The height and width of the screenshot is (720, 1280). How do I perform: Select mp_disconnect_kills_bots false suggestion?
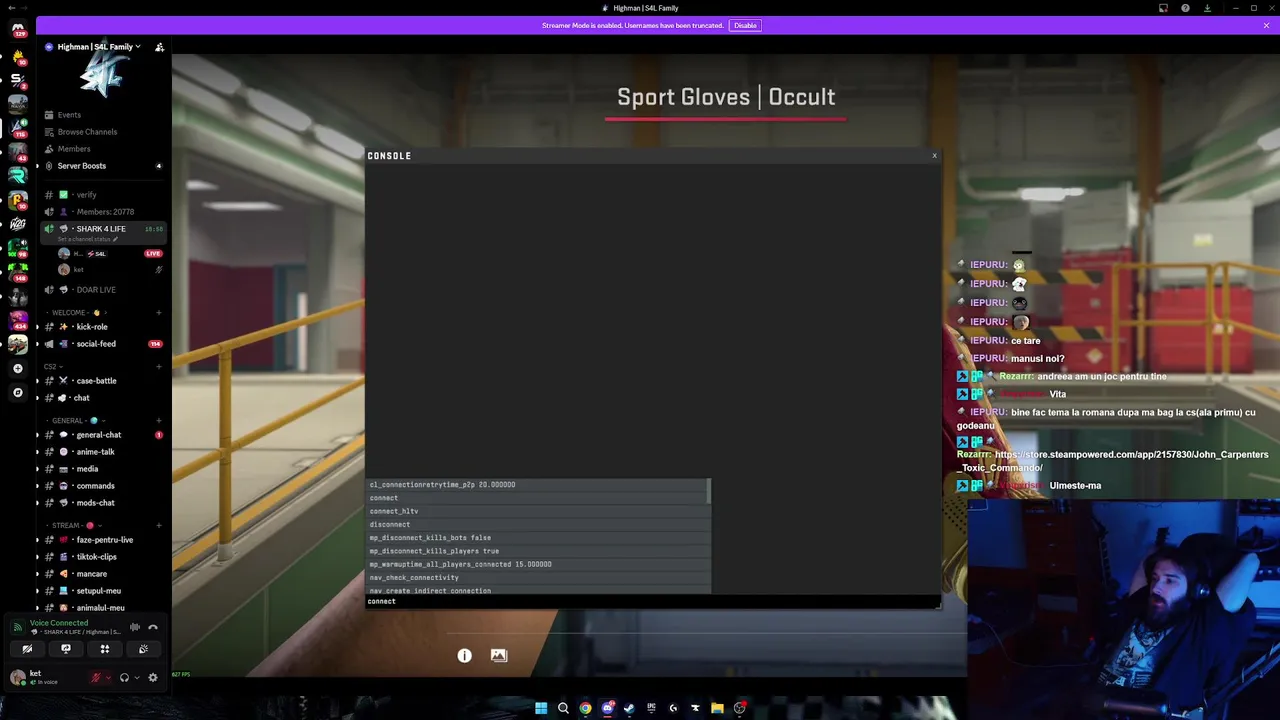click(x=538, y=538)
